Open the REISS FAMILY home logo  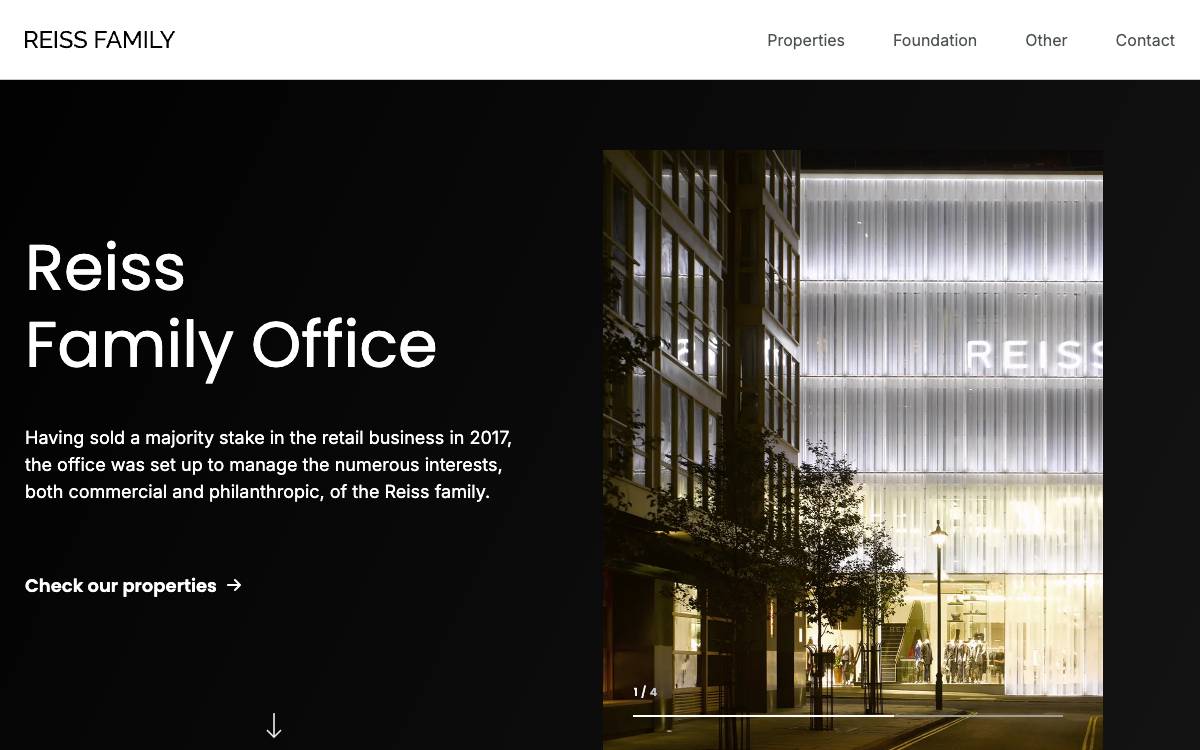pyautogui.click(x=99, y=40)
